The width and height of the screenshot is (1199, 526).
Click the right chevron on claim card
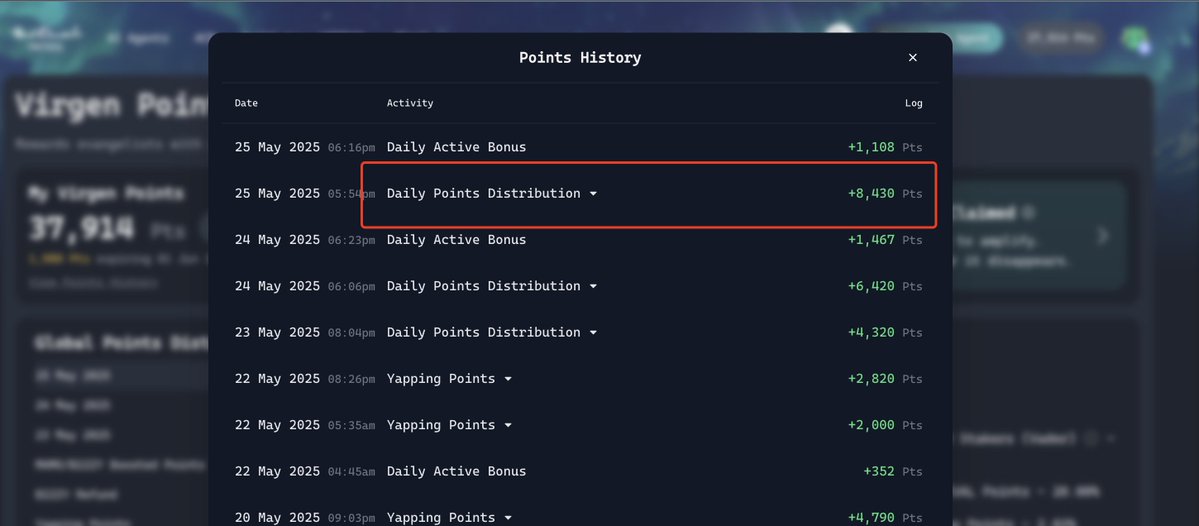click(x=1103, y=235)
